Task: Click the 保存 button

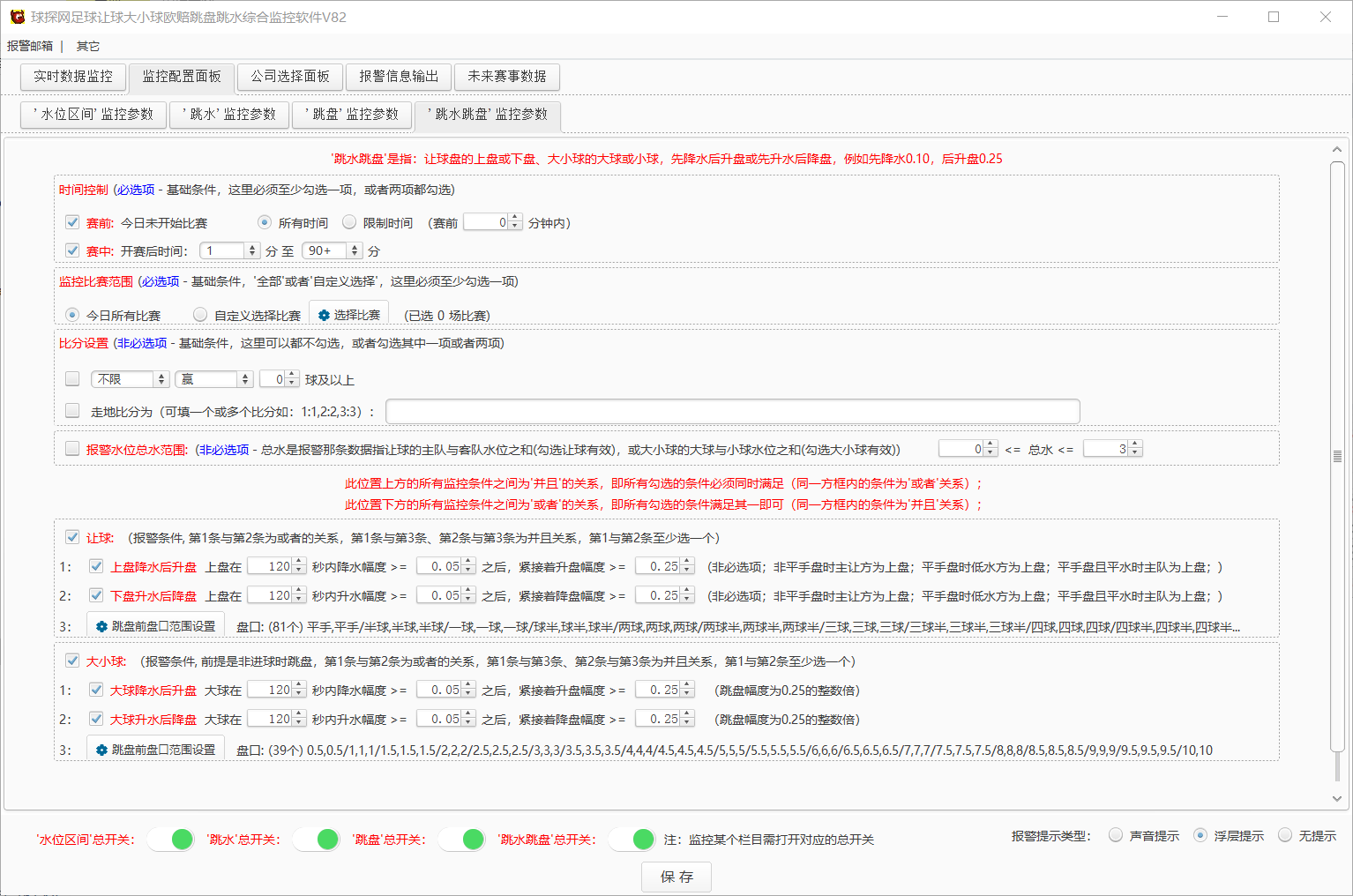Action: [676, 877]
